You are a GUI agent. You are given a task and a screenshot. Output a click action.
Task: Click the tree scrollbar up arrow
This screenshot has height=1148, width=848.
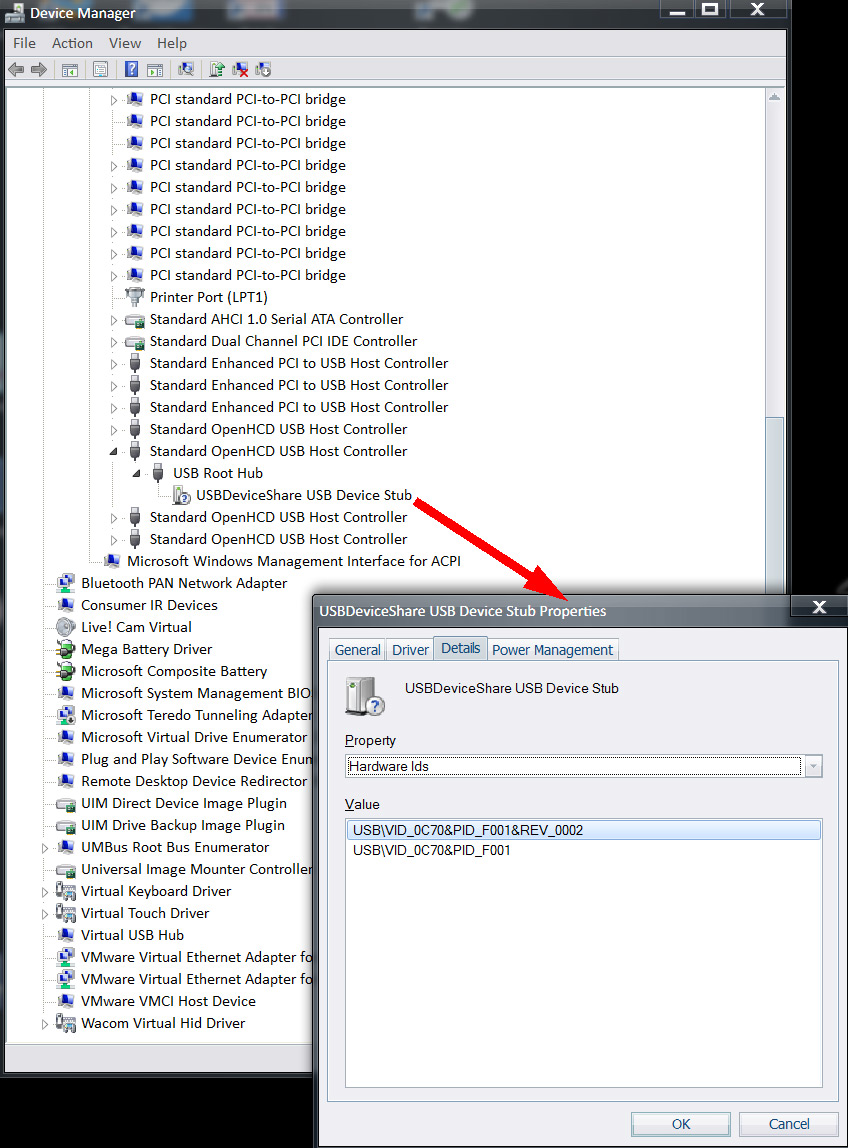pos(774,97)
